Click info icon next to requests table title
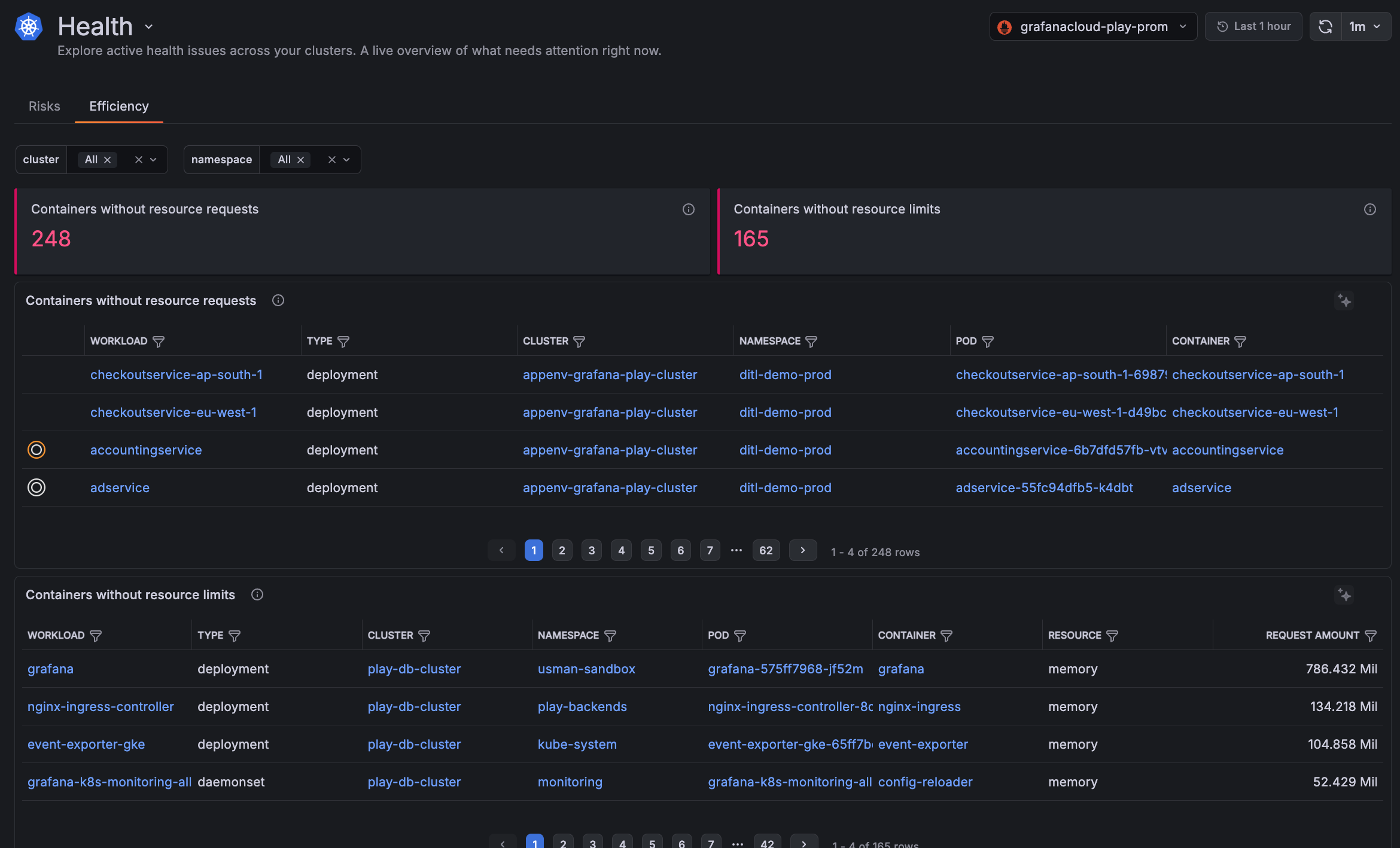Image resolution: width=1400 pixels, height=848 pixels. 278,301
